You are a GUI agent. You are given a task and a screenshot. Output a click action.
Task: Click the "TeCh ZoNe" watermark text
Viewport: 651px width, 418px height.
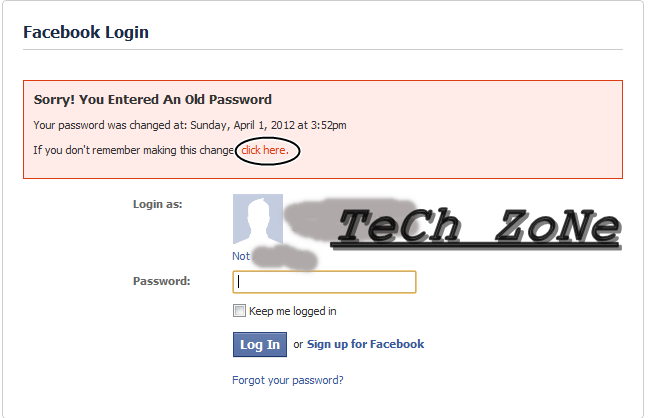pyautogui.click(x=477, y=229)
